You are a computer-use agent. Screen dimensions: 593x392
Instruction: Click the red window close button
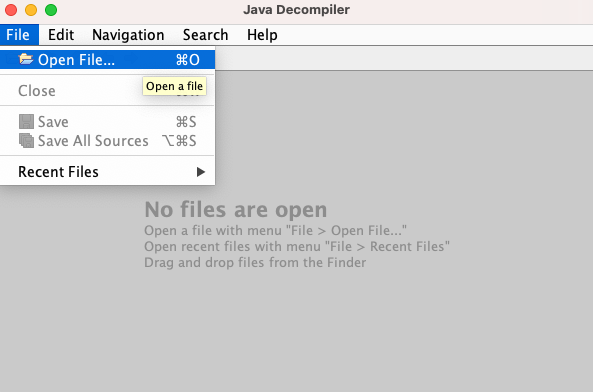point(11,10)
